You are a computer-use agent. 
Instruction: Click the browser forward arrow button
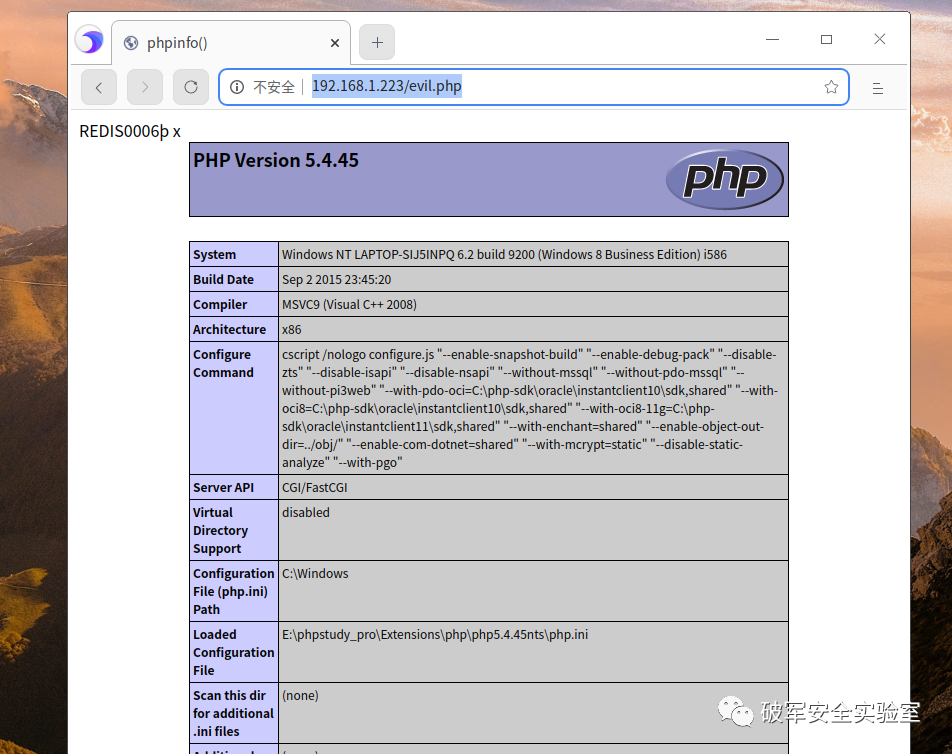click(x=144, y=87)
